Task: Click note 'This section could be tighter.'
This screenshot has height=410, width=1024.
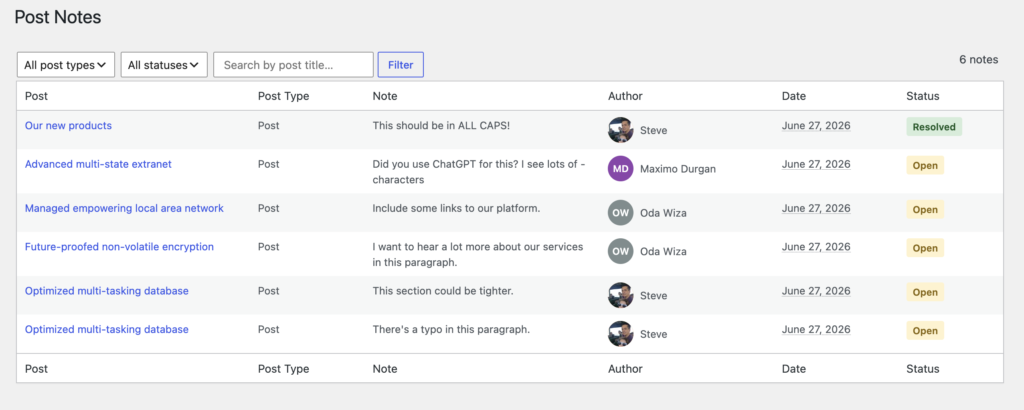Action: coord(443,291)
